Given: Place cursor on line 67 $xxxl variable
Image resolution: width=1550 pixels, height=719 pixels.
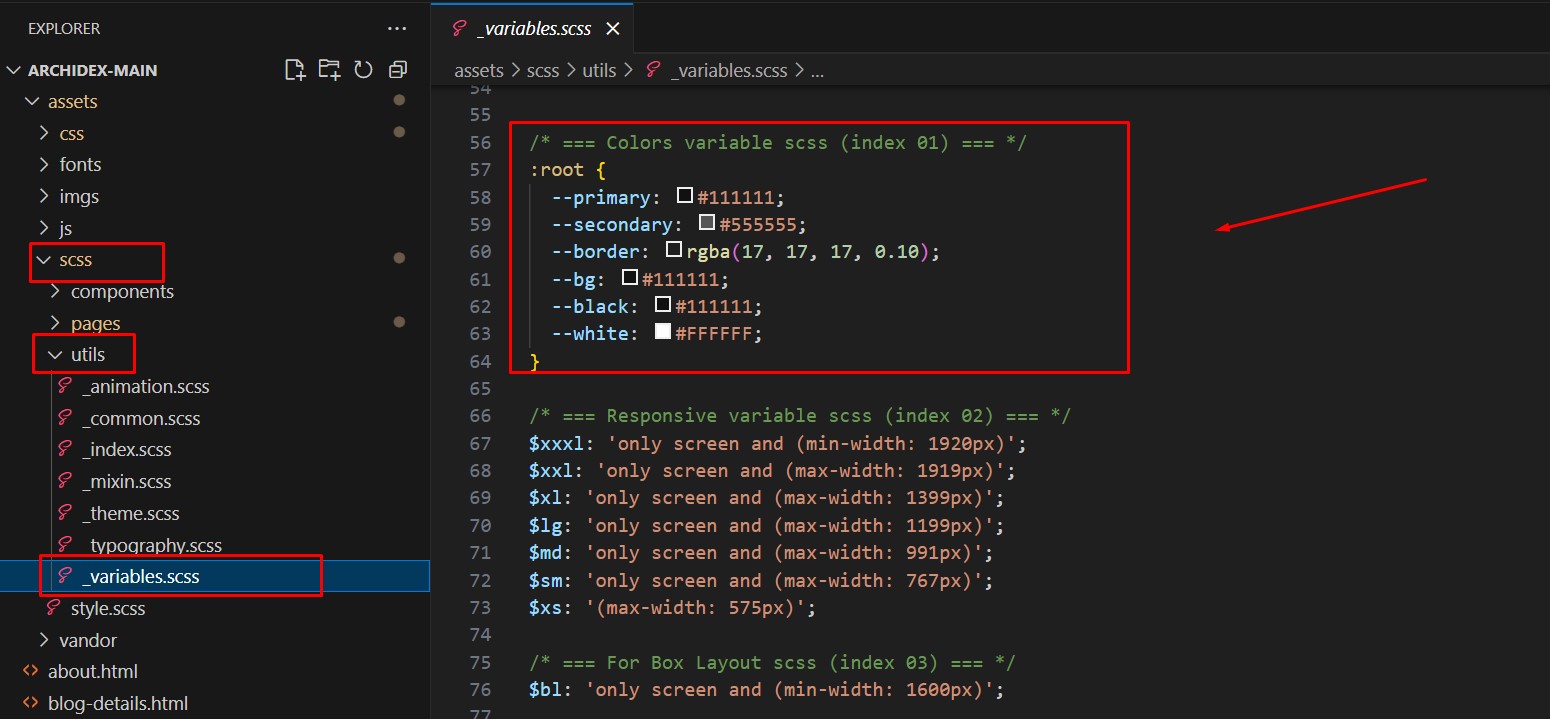Looking at the screenshot, I should coord(554,443).
